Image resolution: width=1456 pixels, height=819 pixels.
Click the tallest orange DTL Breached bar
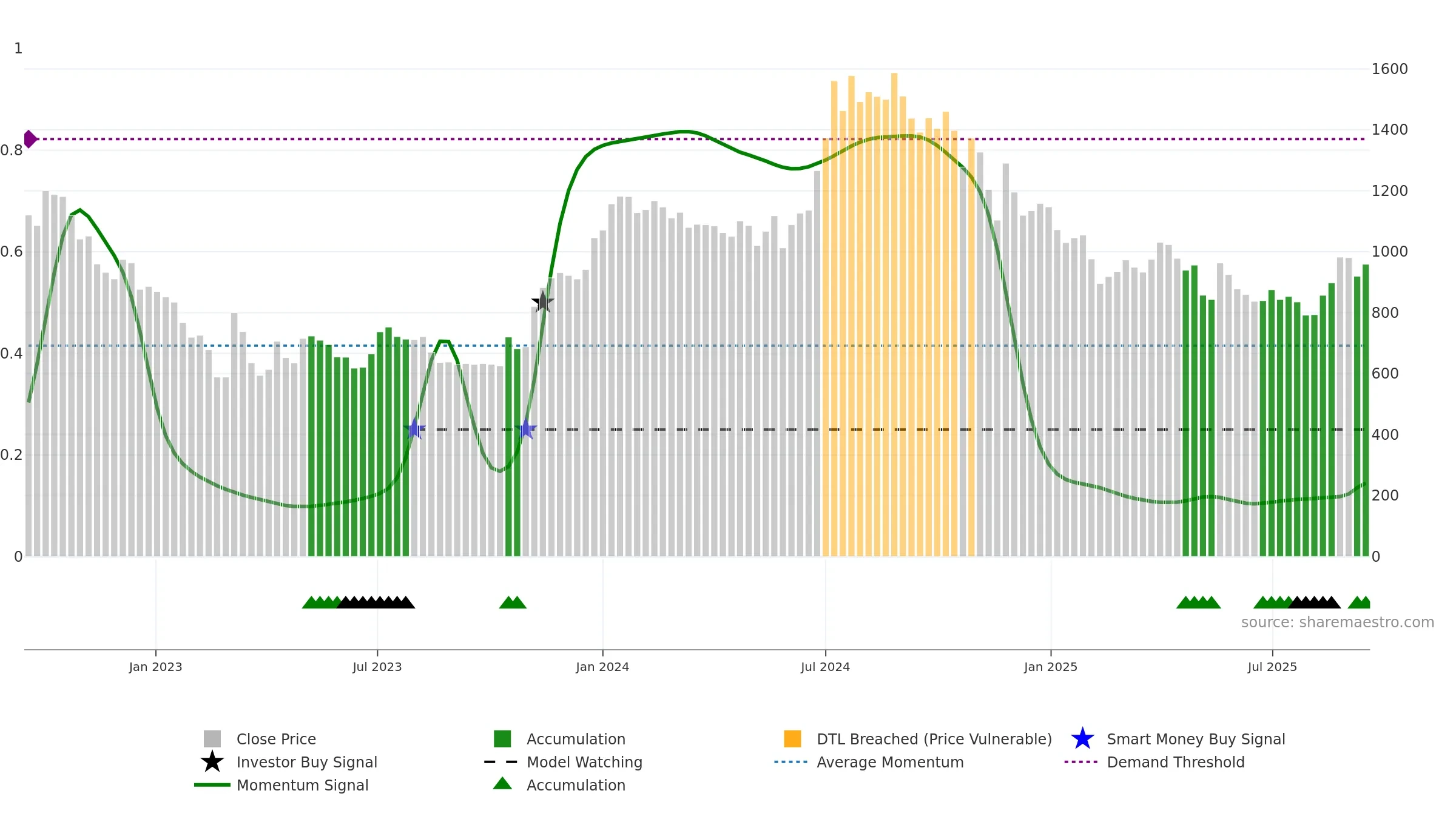point(894,314)
